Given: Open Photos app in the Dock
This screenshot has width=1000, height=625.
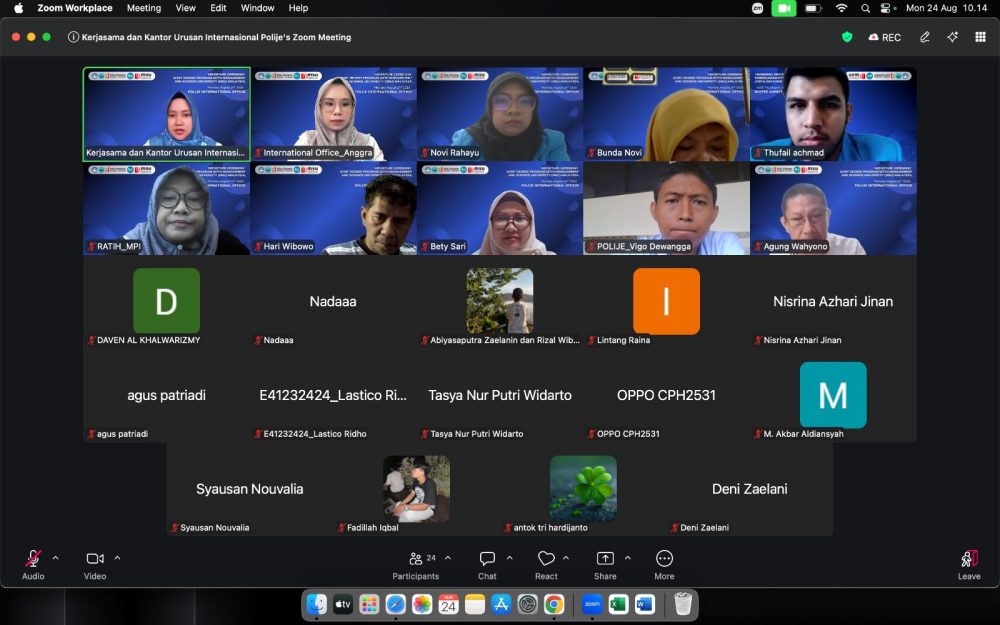Looking at the screenshot, I should [422, 603].
